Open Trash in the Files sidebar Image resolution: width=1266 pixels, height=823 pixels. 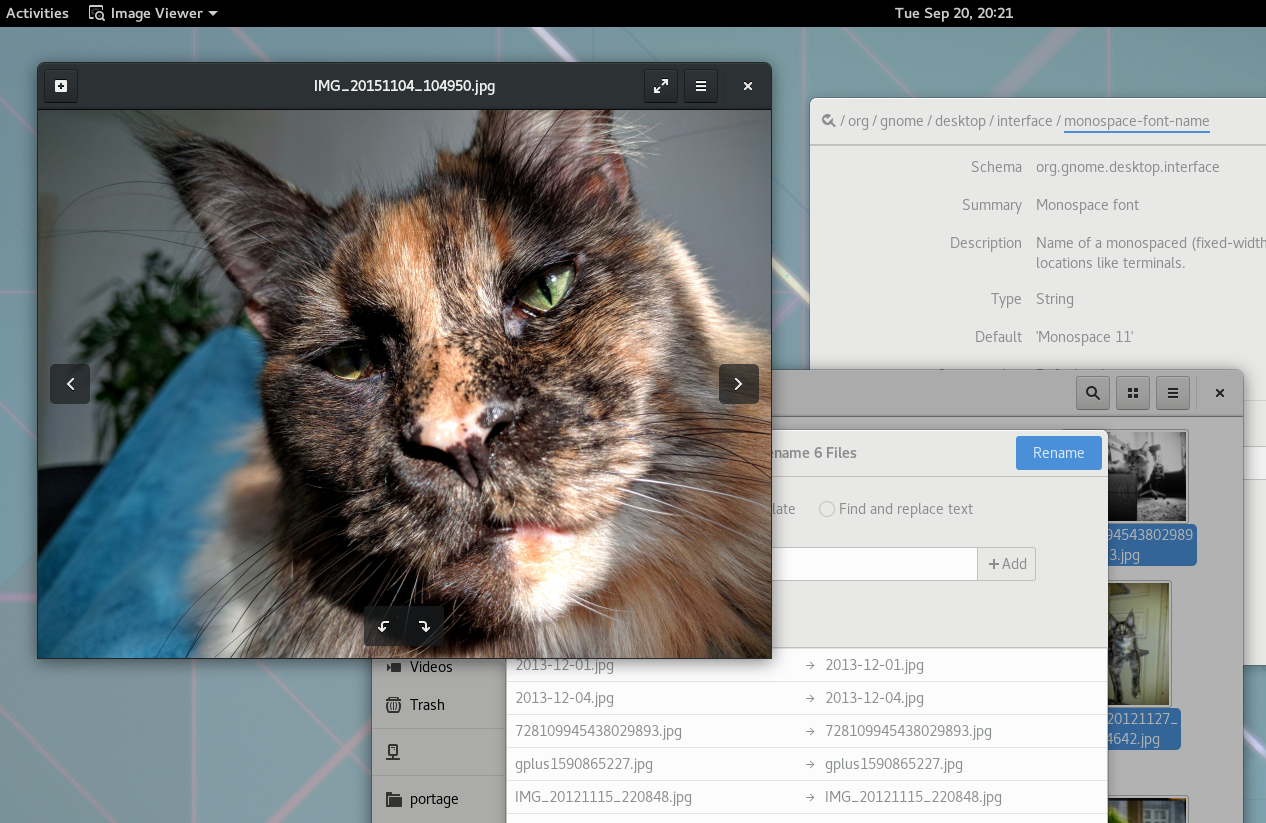click(x=426, y=705)
